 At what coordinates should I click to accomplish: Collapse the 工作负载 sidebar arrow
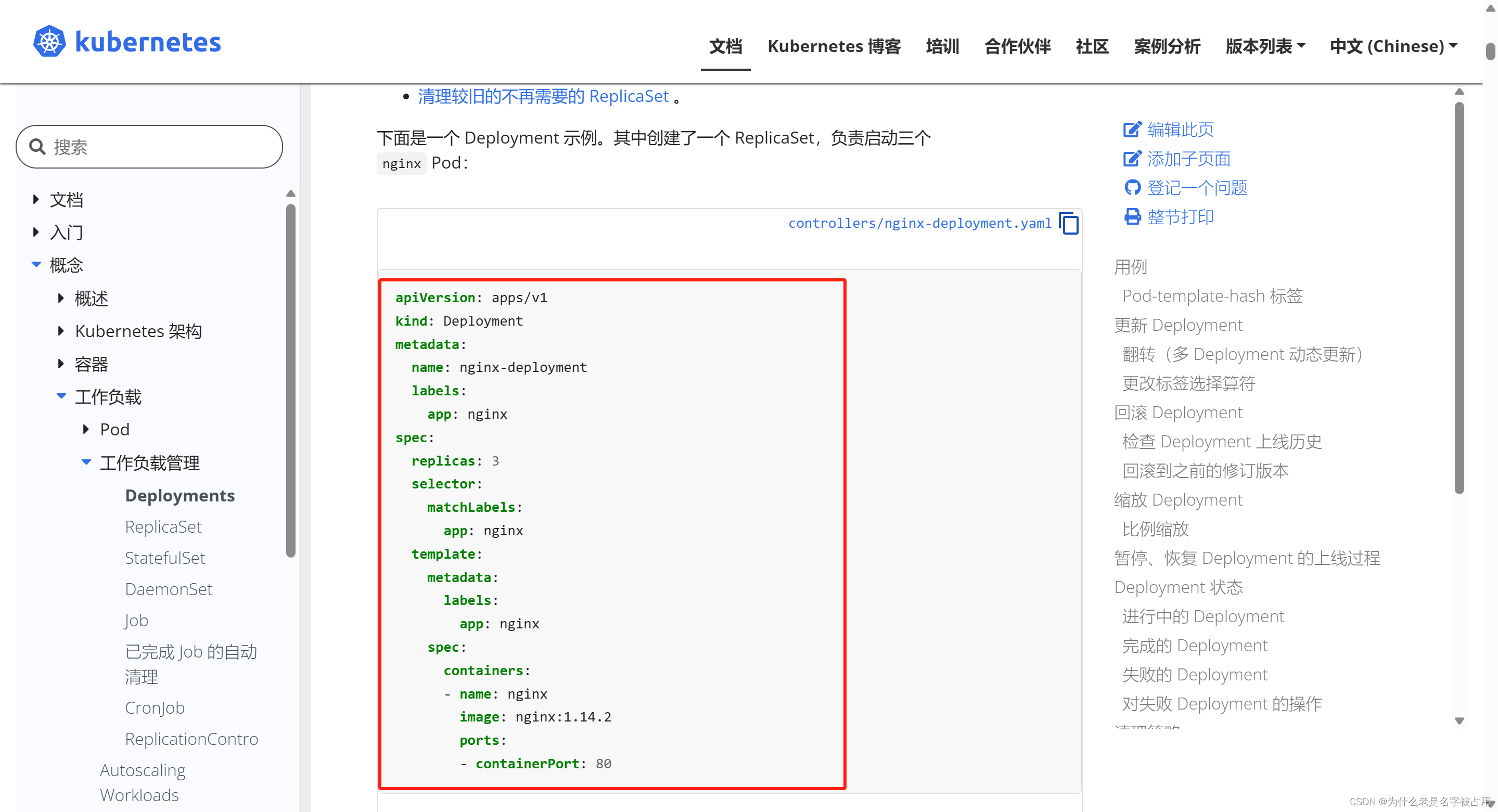61,396
